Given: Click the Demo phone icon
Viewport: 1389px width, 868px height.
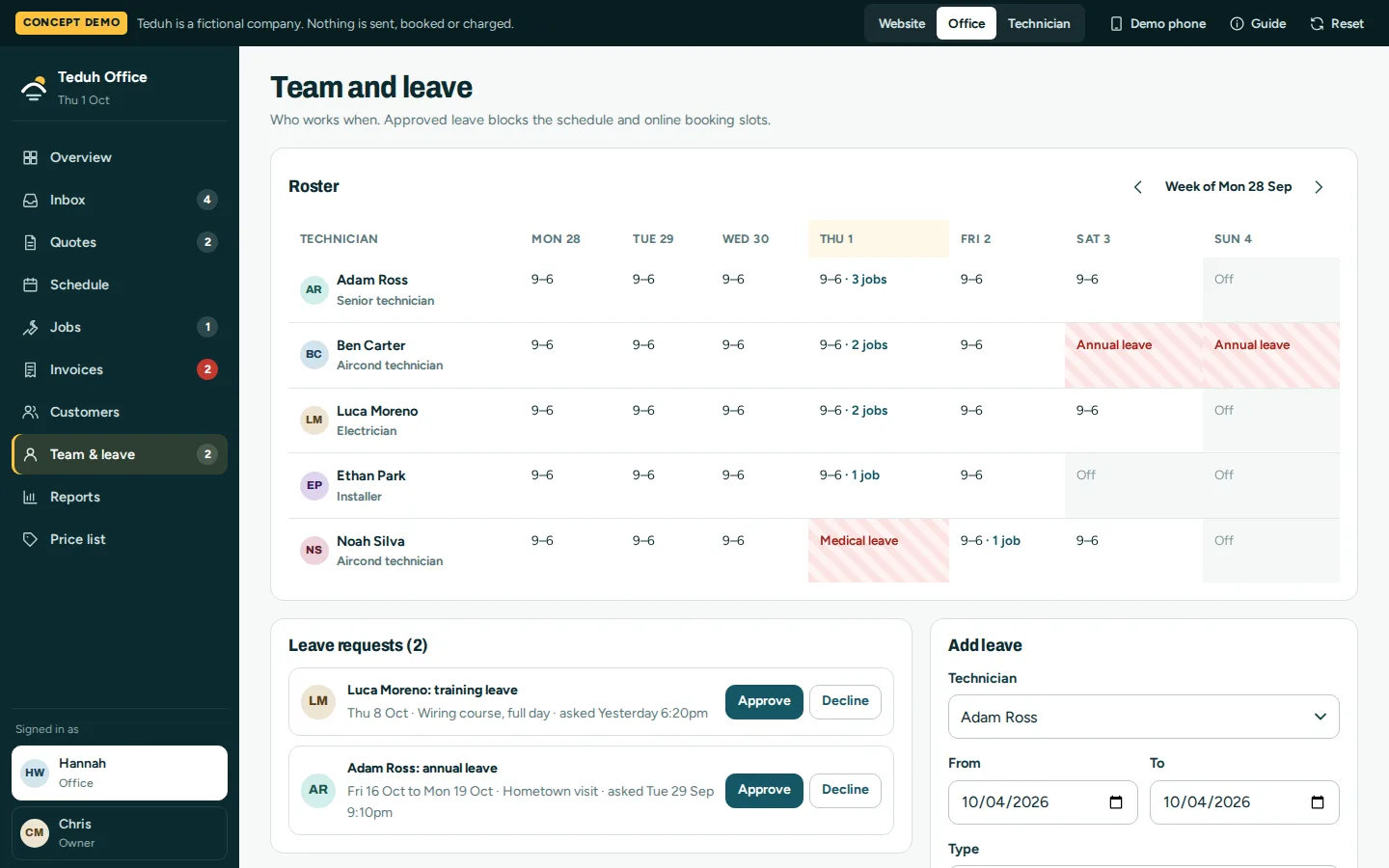Looking at the screenshot, I should [x=1116, y=23].
